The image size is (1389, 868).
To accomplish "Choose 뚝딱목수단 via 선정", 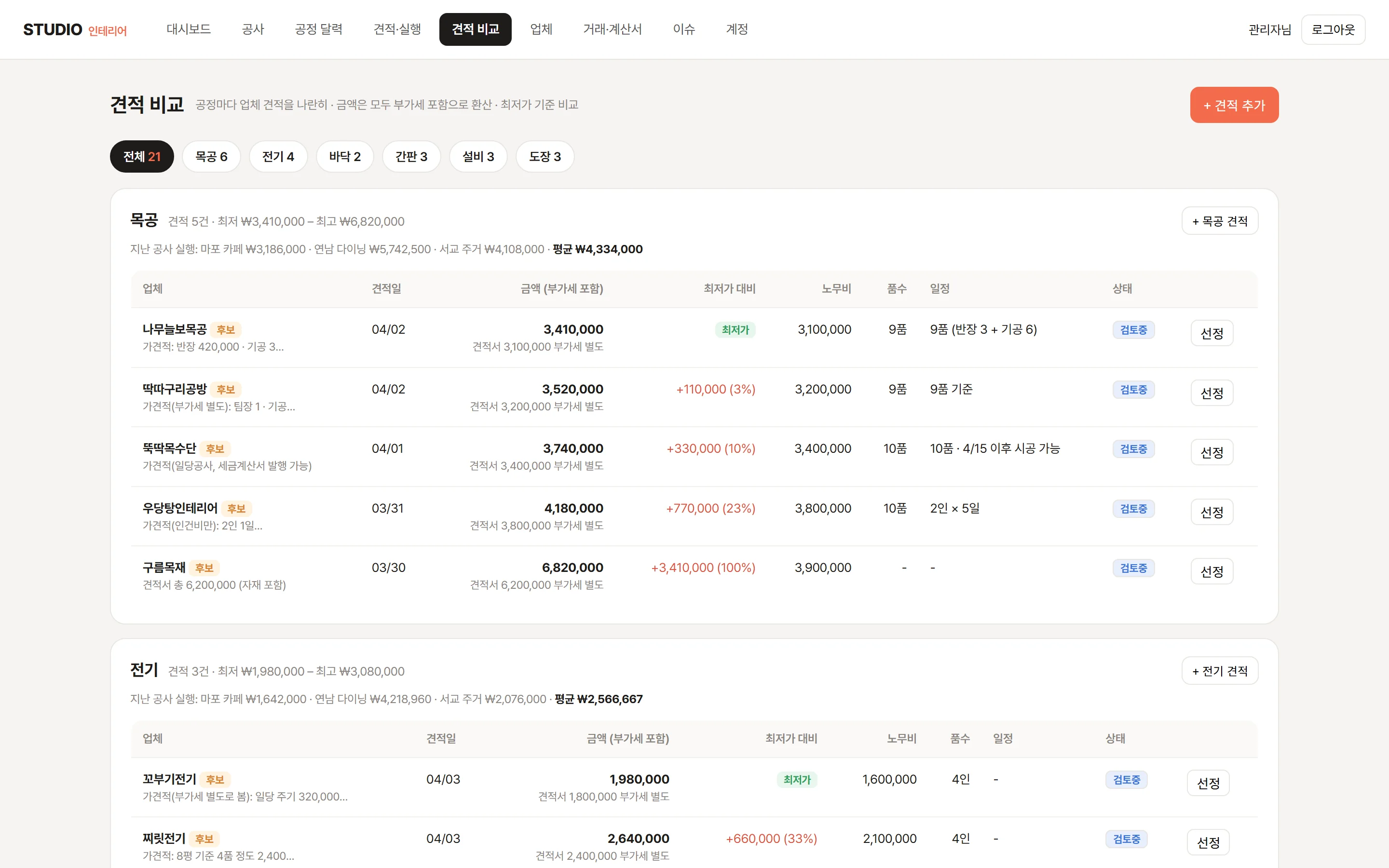I will pos(1212,452).
